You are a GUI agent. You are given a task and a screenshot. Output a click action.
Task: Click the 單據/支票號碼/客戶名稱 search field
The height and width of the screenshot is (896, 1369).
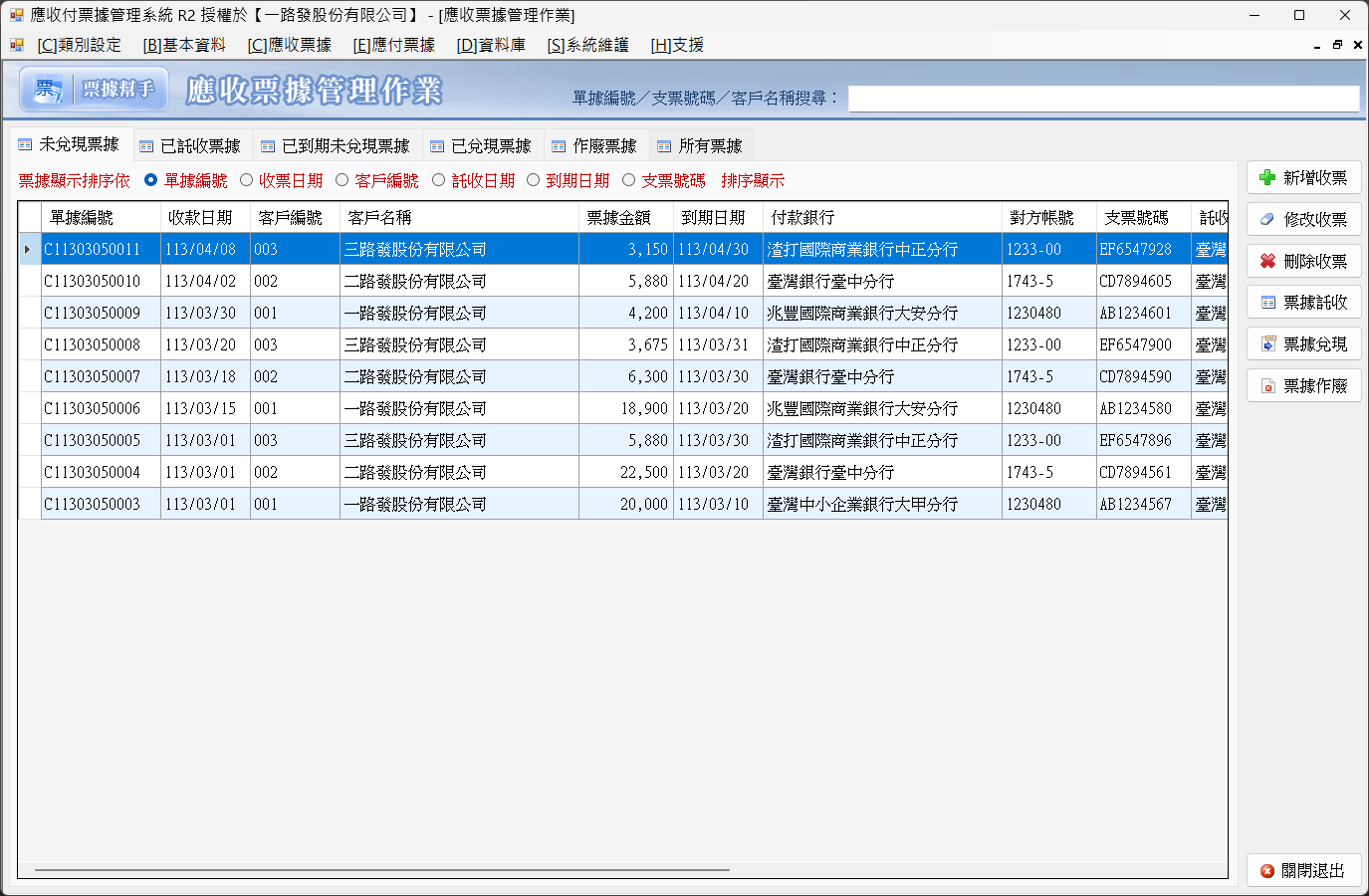click(x=1103, y=98)
